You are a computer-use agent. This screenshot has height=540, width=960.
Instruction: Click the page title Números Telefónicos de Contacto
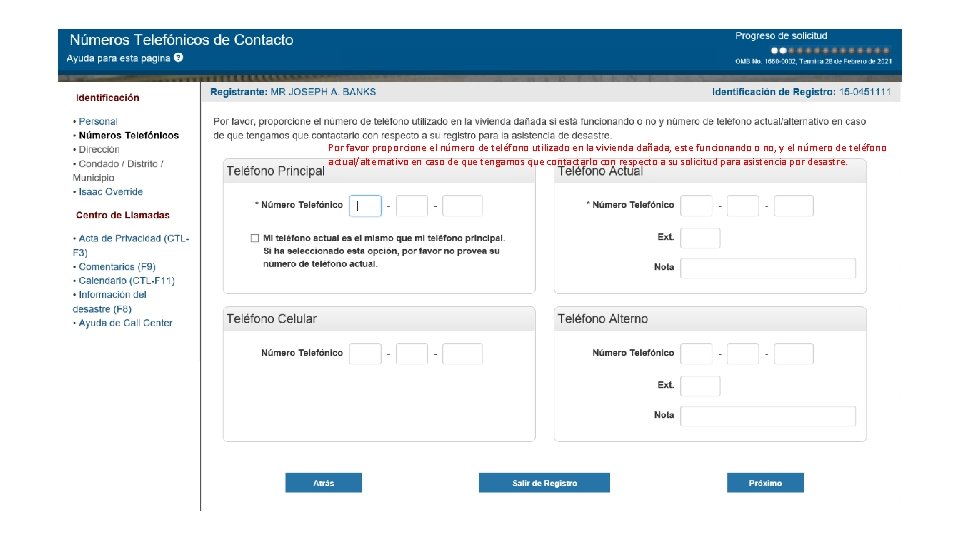[x=181, y=40]
